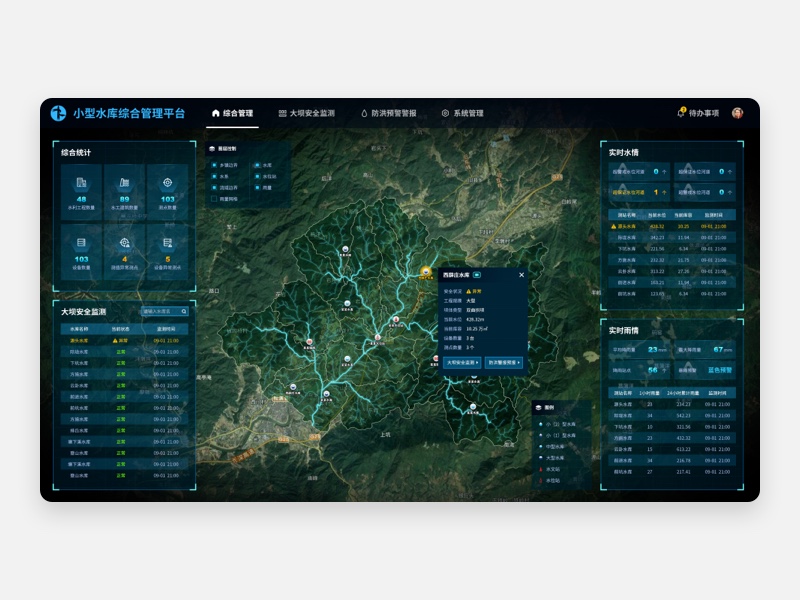The width and height of the screenshot is (800, 600).
Task: Click the abnormal device icon above count 5
Action: (x=167, y=242)
